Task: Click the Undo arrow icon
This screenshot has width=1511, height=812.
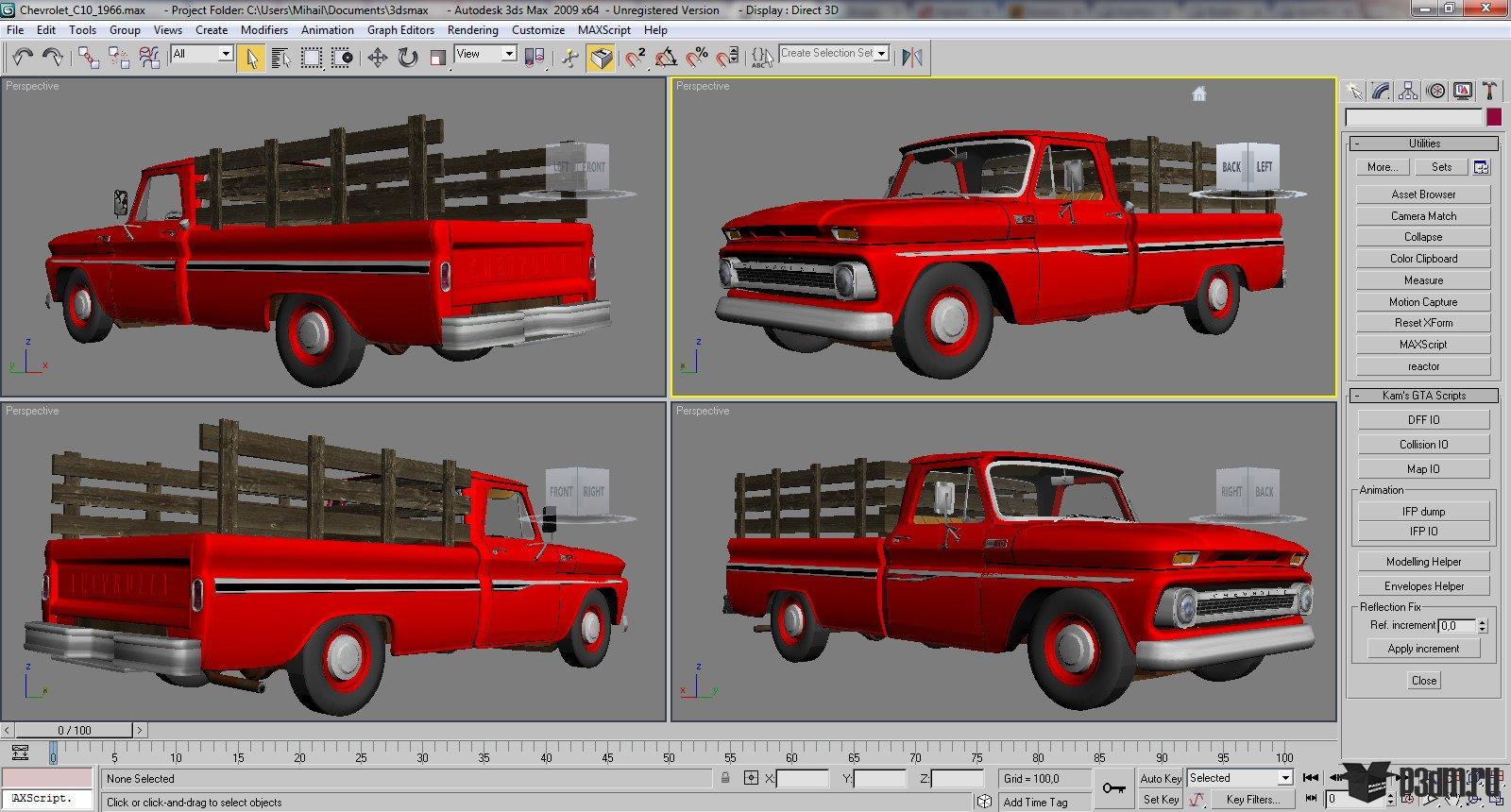Action: 23,58
